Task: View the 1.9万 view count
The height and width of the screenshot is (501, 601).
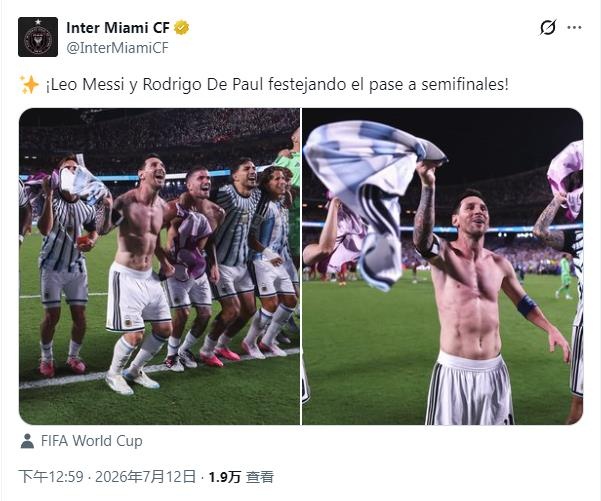Action: pos(225,477)
